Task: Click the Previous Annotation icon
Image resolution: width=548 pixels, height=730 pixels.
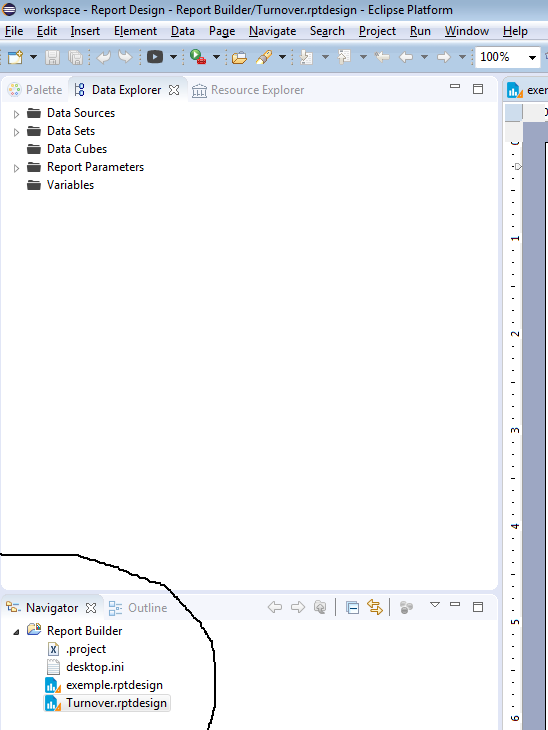Action: coord(344,57)
